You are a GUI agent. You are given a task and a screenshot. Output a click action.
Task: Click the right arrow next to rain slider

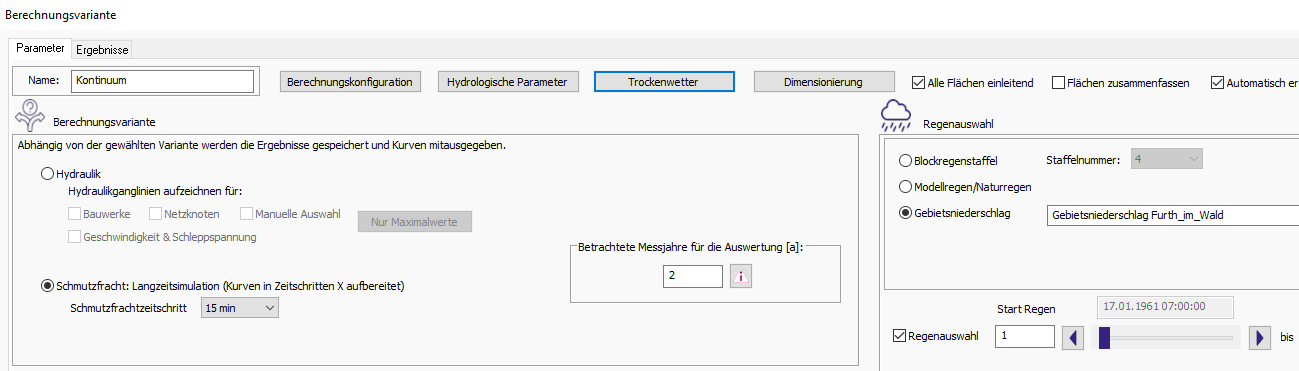click(x=1260, y=337)
